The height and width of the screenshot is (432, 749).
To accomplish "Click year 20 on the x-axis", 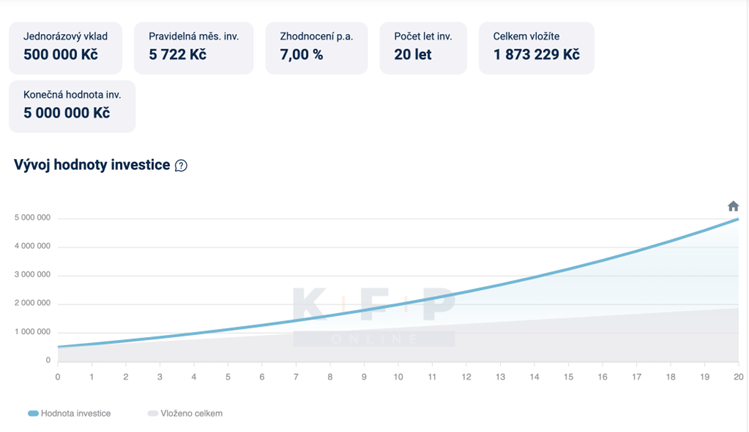I will point(738,377).
